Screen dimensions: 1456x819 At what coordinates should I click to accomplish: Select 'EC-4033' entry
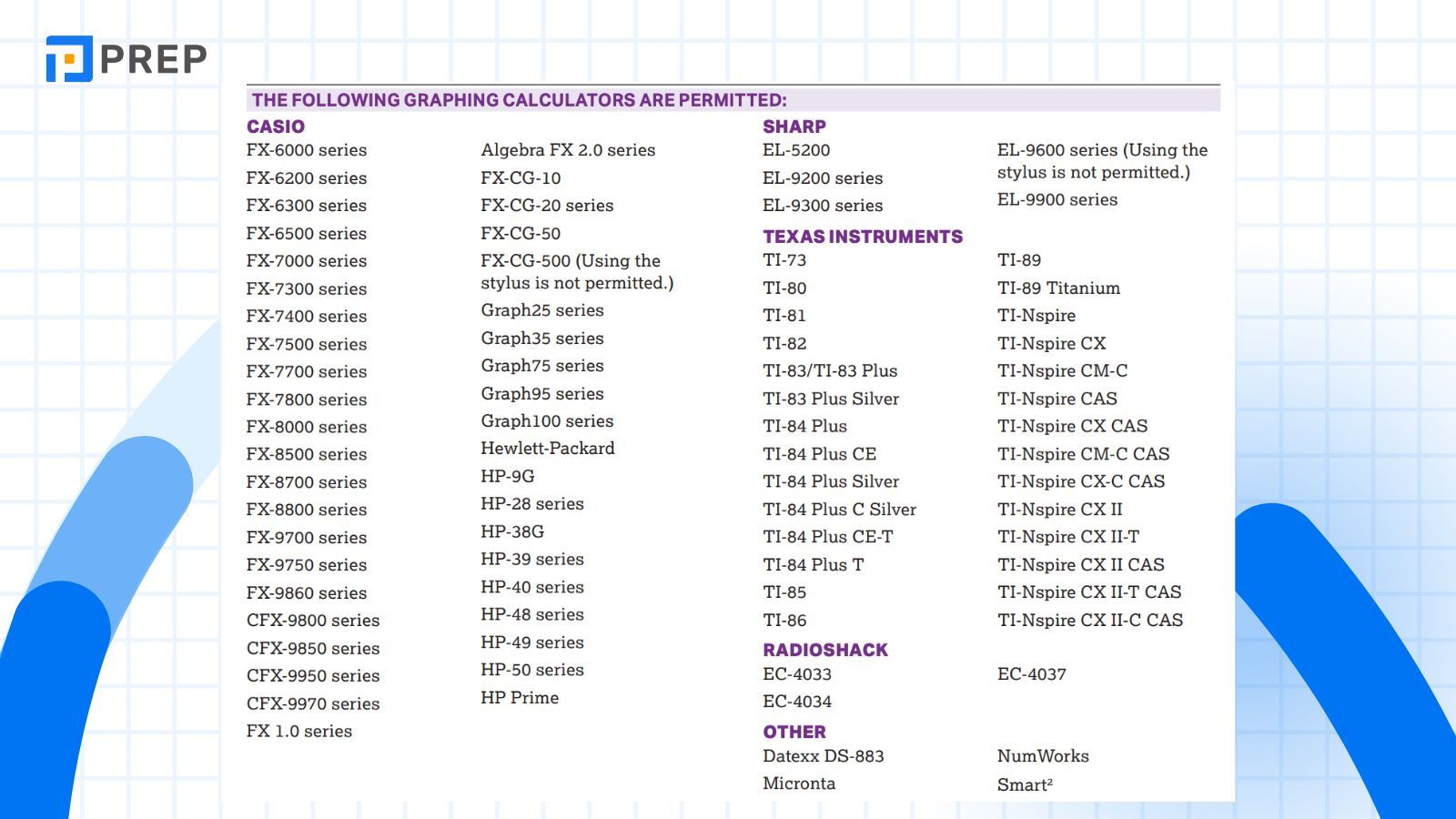click(797, 674)
